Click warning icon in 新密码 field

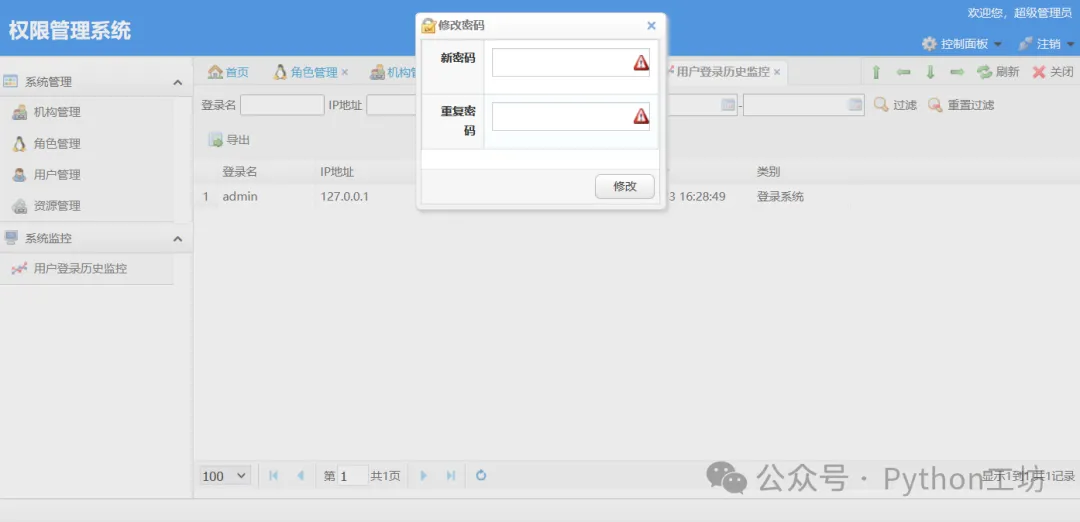(x=641, y=63)
